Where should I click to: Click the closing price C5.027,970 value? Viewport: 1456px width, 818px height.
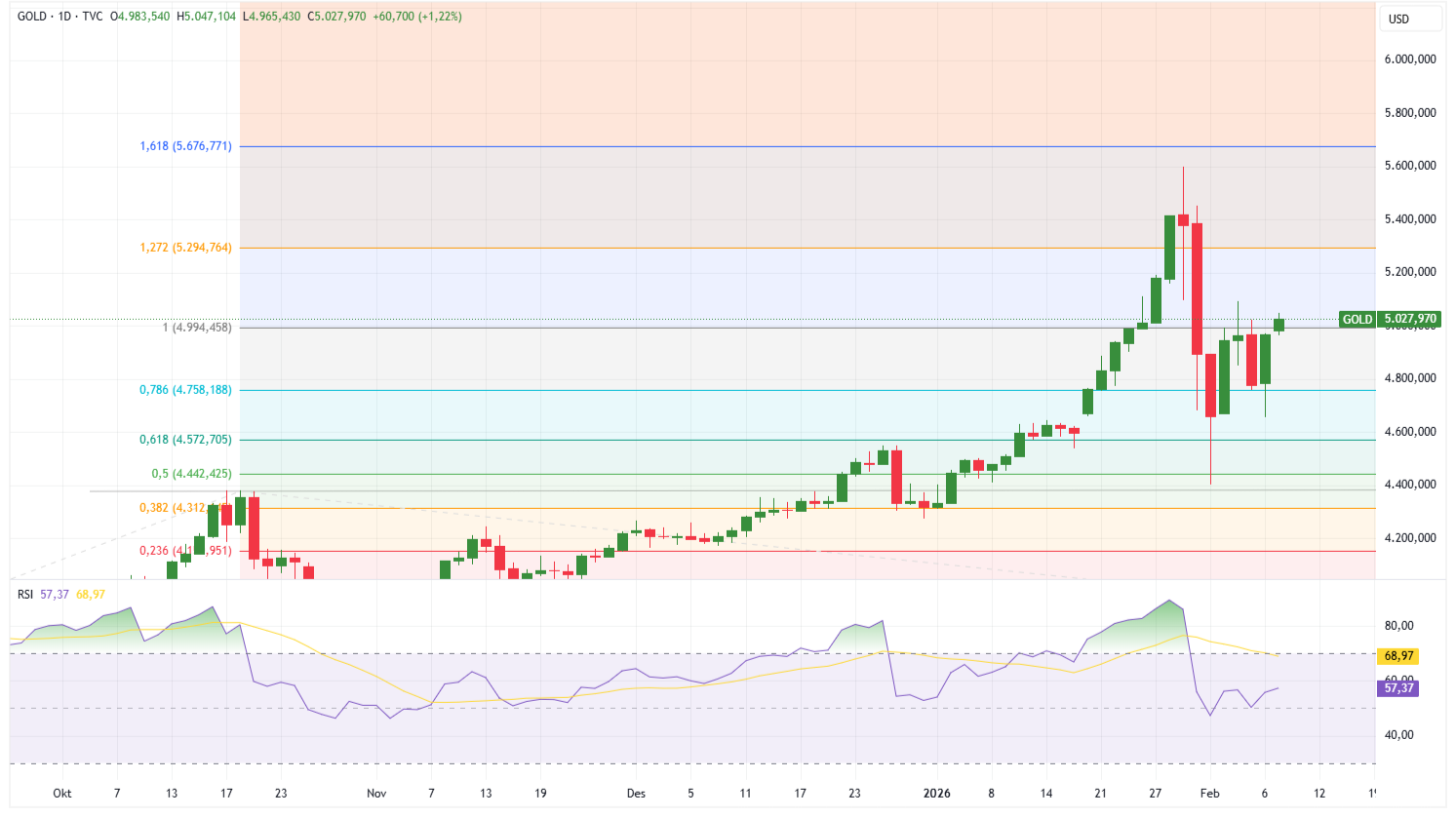[335, 17]
